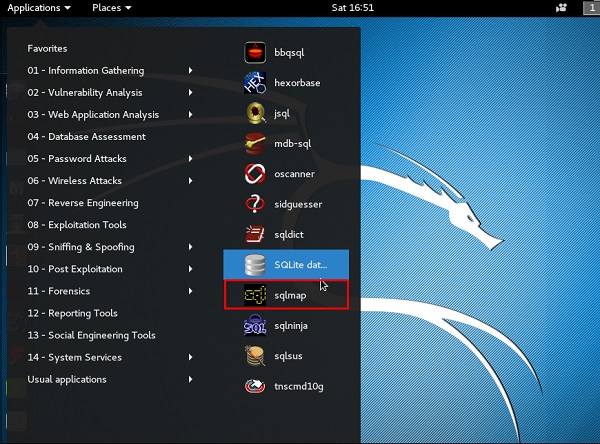Viewport: 600px width, 444px height.
Task: Open the hexorbase HEX icon
Action: point(255,83)
